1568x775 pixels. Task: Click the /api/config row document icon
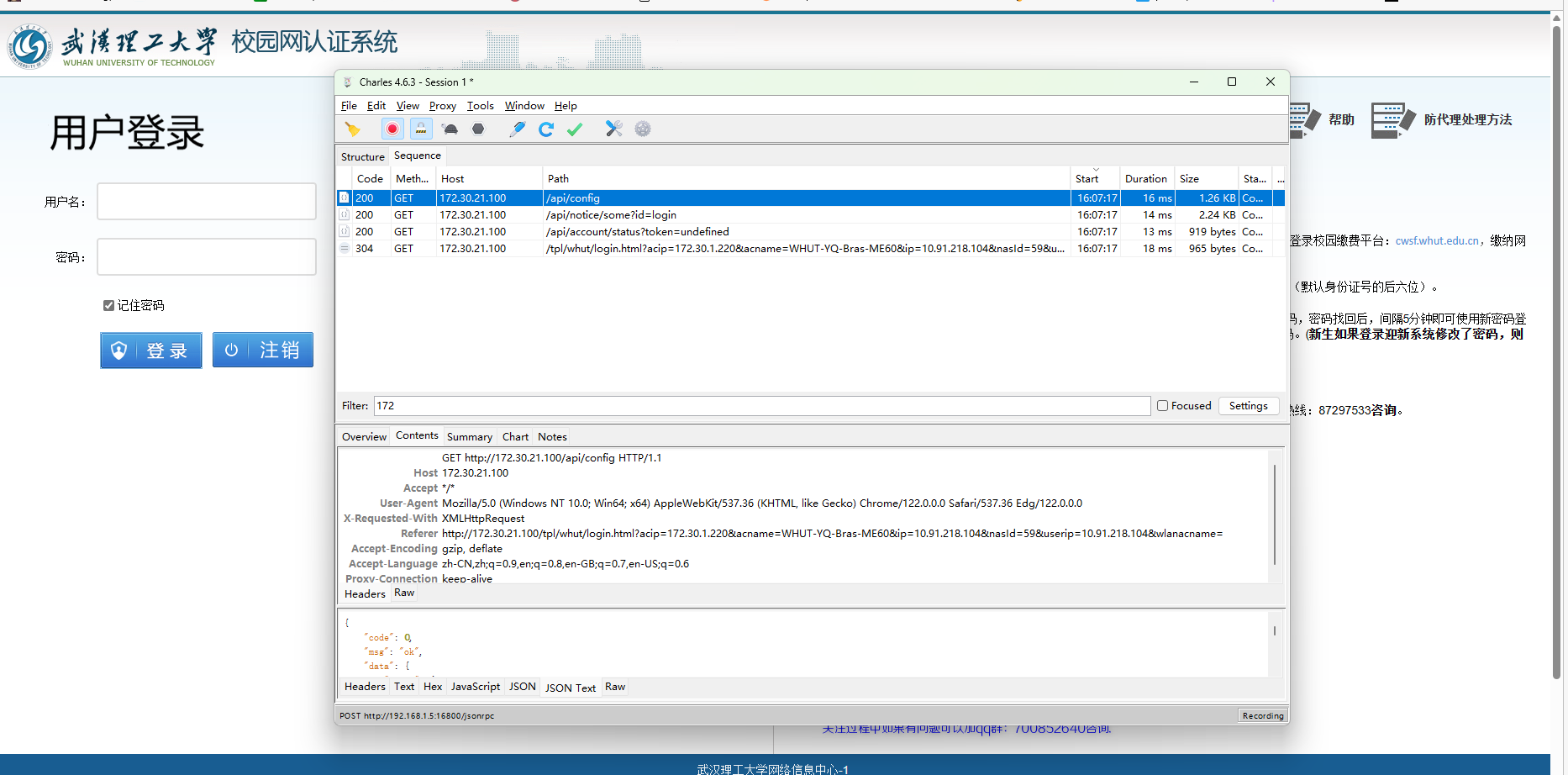[x=344, y=198]
